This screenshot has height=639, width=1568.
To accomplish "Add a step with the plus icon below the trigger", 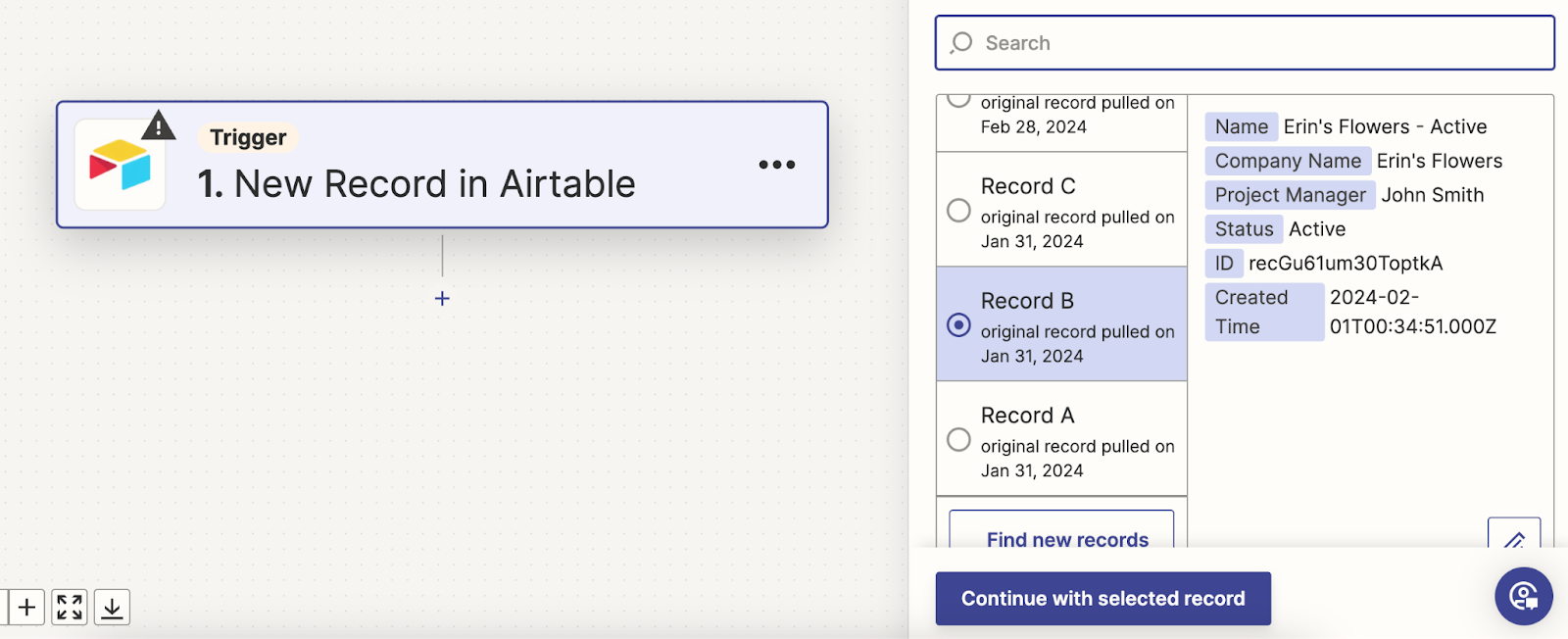I will point(442,298).
